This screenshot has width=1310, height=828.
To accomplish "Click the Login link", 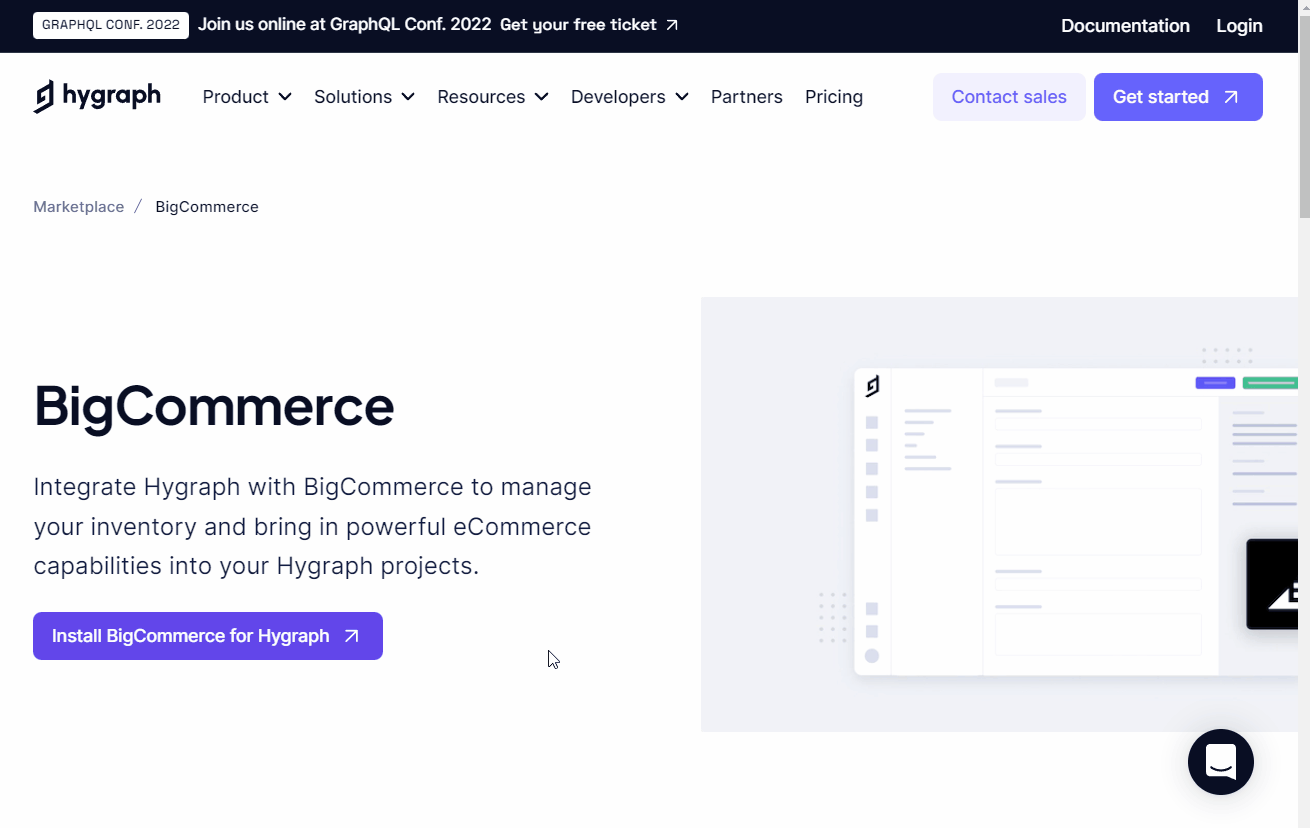I will [x=1239, y=25].
